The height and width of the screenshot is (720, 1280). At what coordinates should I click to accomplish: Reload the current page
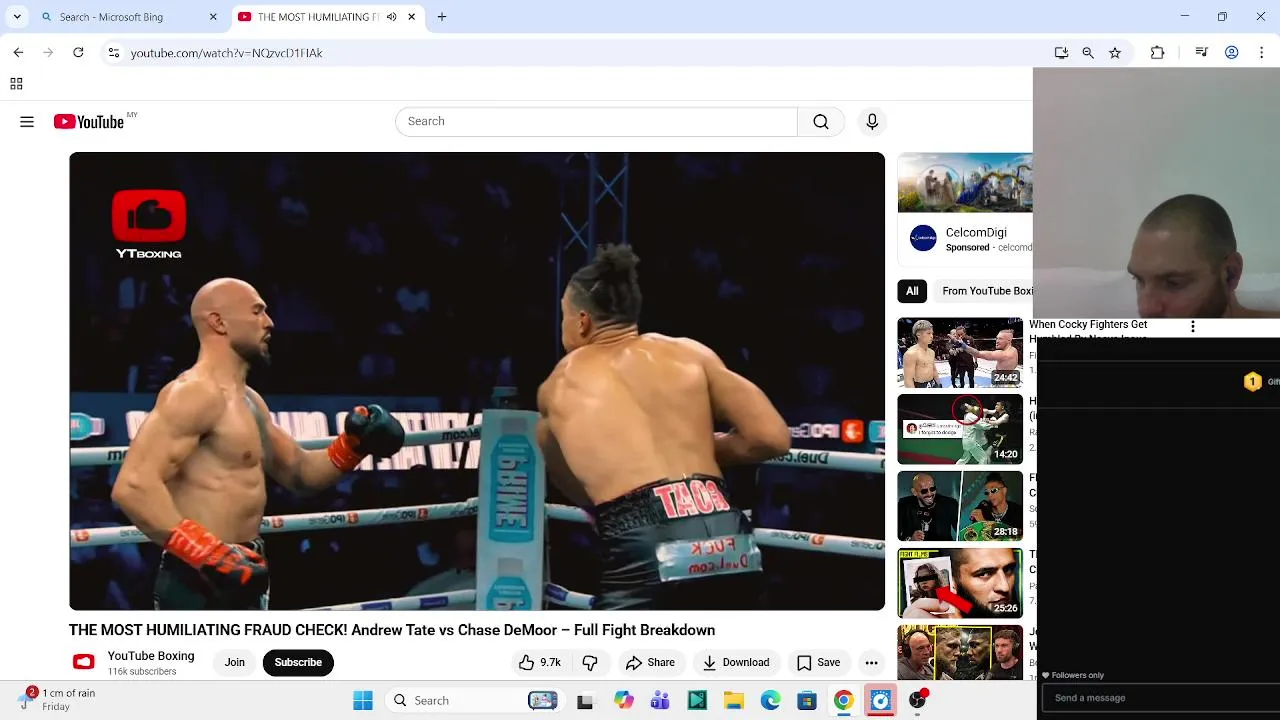point(78,52)
